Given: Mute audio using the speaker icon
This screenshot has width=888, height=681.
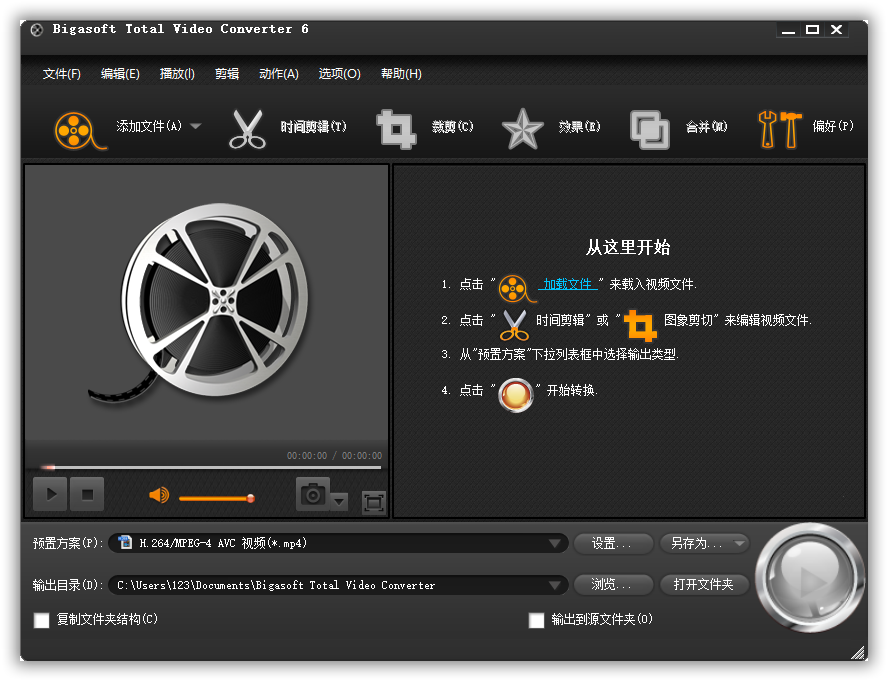Looking at the screenshot, I should point(159,495).
